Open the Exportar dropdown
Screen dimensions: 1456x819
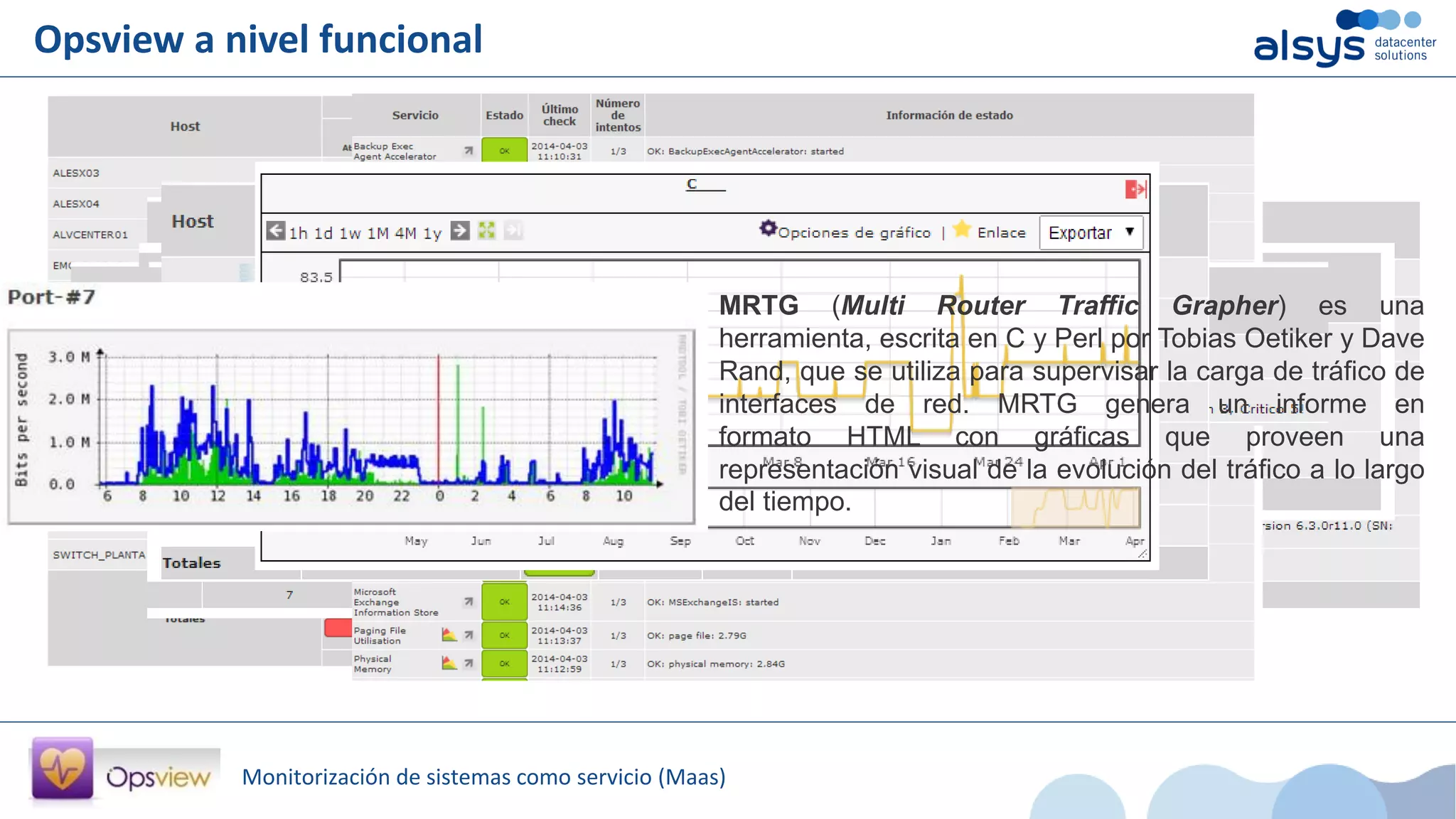(1091, 232)
